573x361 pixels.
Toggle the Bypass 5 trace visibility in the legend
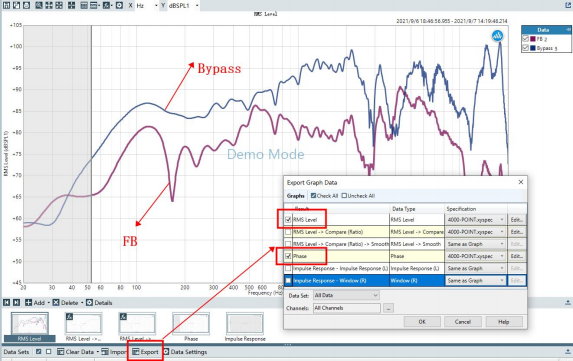[525, 48]
